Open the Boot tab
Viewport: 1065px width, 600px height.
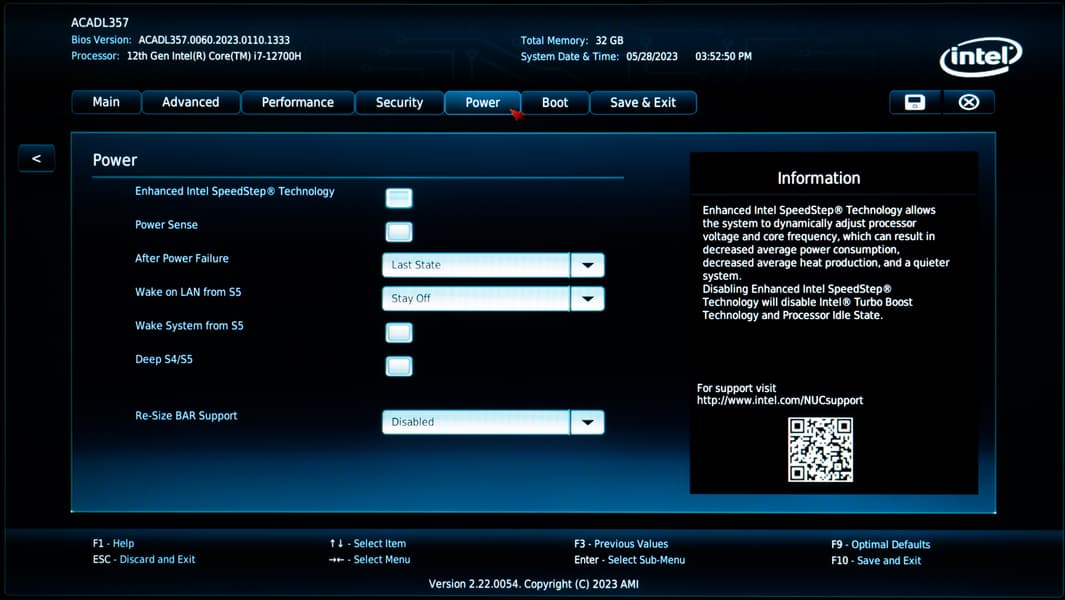click(555, 102)
